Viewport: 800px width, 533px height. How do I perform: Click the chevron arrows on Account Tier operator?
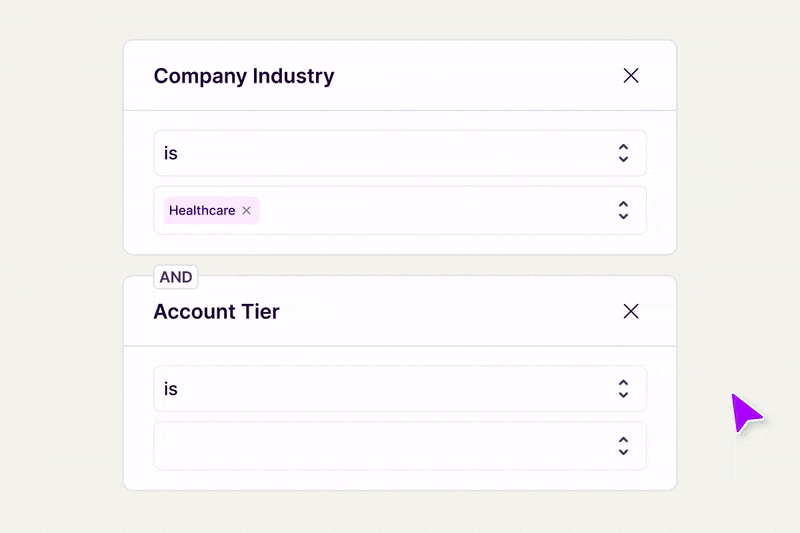pos(623,389)
